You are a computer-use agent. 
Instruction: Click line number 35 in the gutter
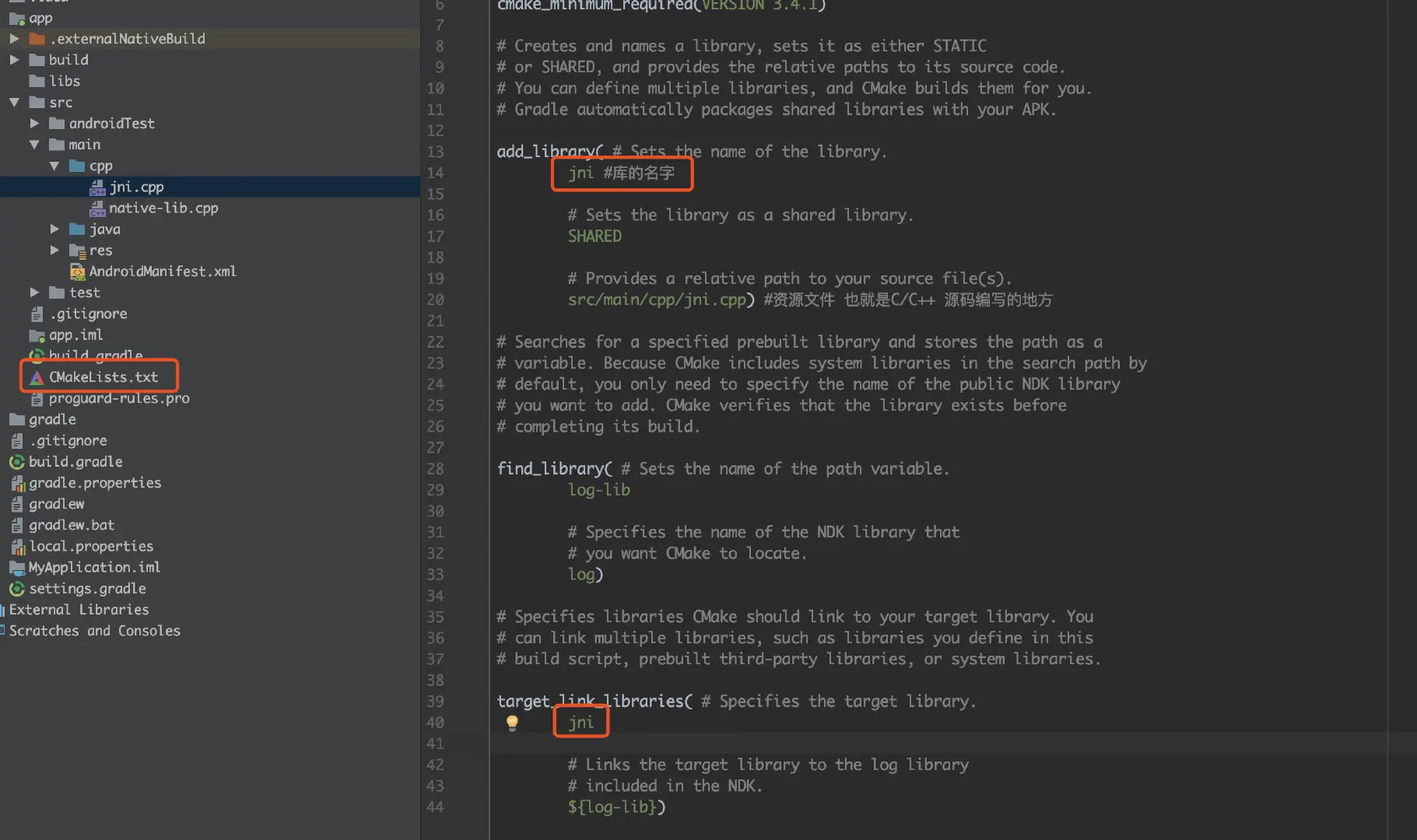coord(435,617)
